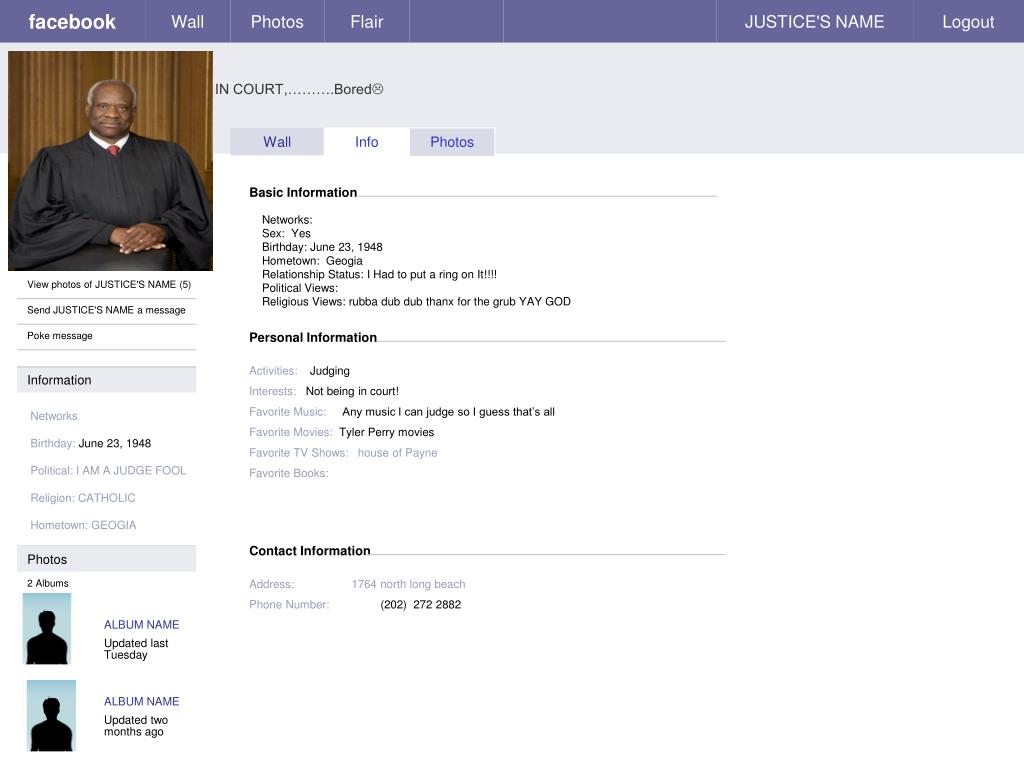Screen dimensions: 1024x768
Task: Click View photos of JUSTICE'S NAME (5)
Action: [109, 284]
